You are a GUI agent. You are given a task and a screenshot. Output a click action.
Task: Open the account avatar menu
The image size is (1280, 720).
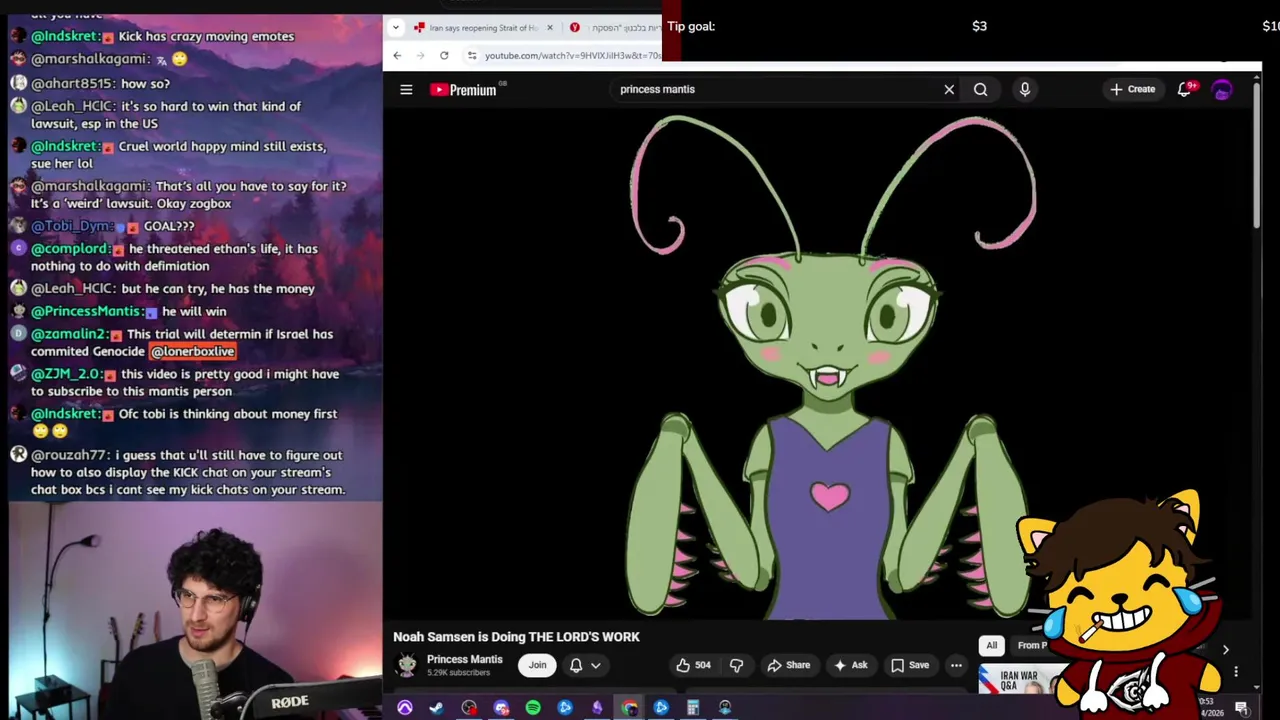point(1222,89)
